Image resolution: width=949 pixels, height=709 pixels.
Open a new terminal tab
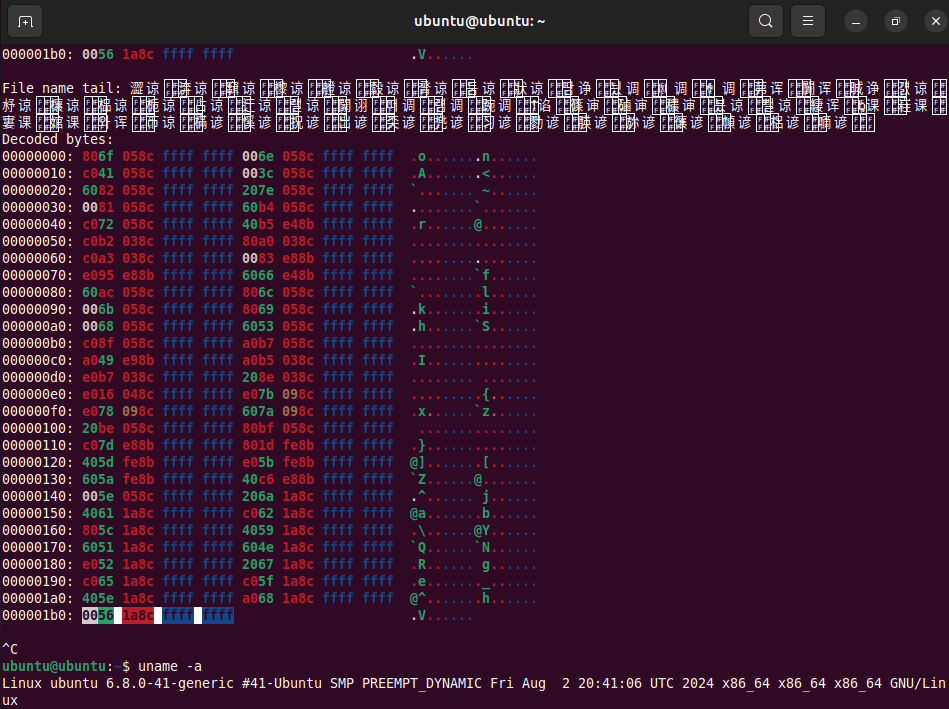[25, 21]
